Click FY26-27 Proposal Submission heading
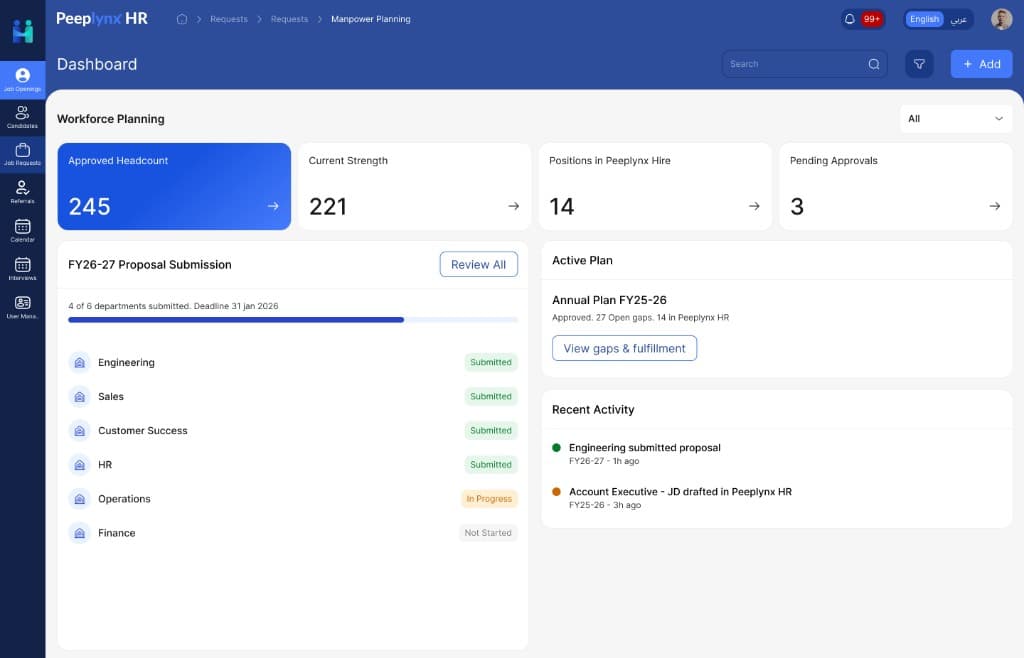1024x658 pixels. (x=150, y=264)
